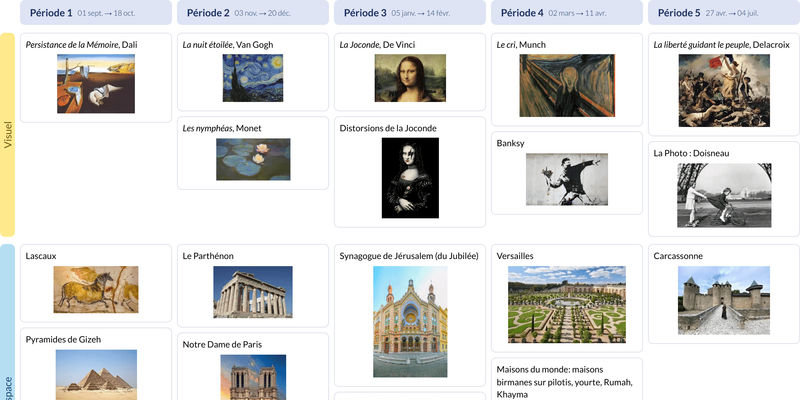Click the yellow Visuel row label
Viewport: 800px width, 400px height.
click(x=7, y=135)
